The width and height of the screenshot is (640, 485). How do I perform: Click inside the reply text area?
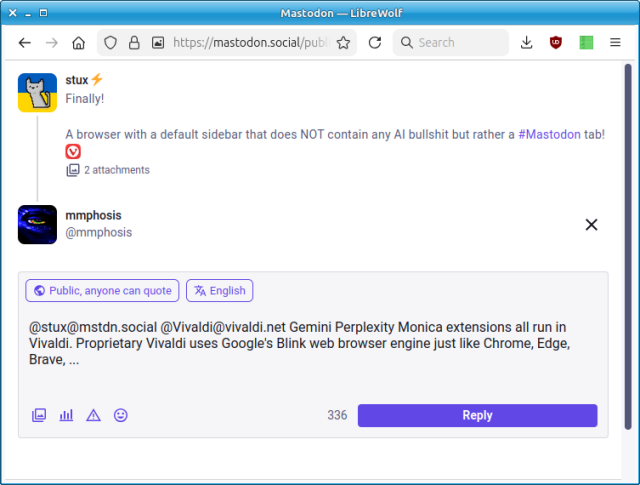(313, 351)
